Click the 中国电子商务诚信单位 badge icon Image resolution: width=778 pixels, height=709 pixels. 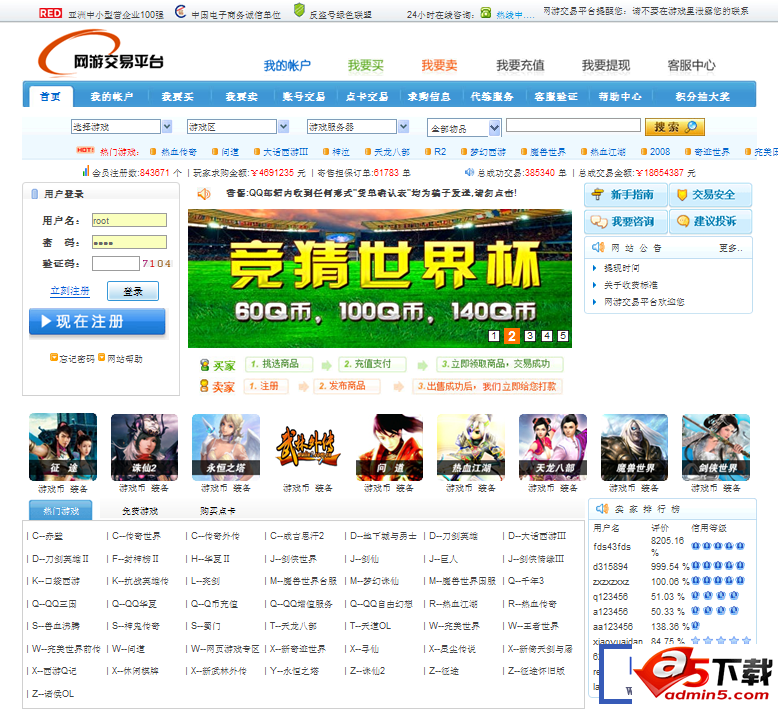pos(181,11)
